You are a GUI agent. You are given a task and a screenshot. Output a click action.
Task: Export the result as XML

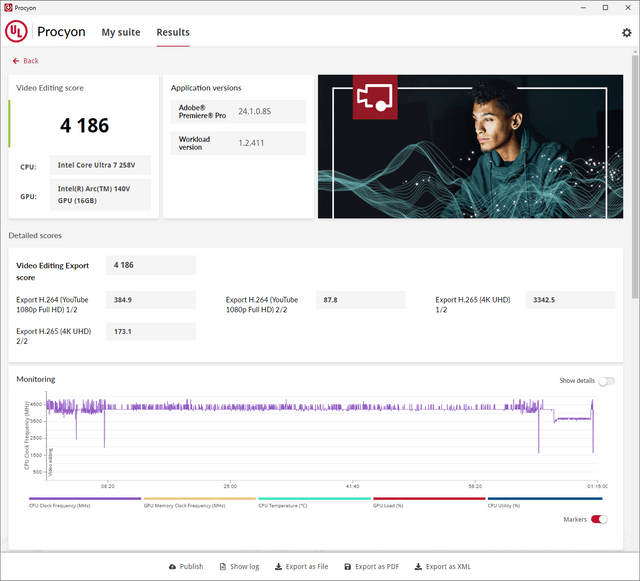point(443,567)
